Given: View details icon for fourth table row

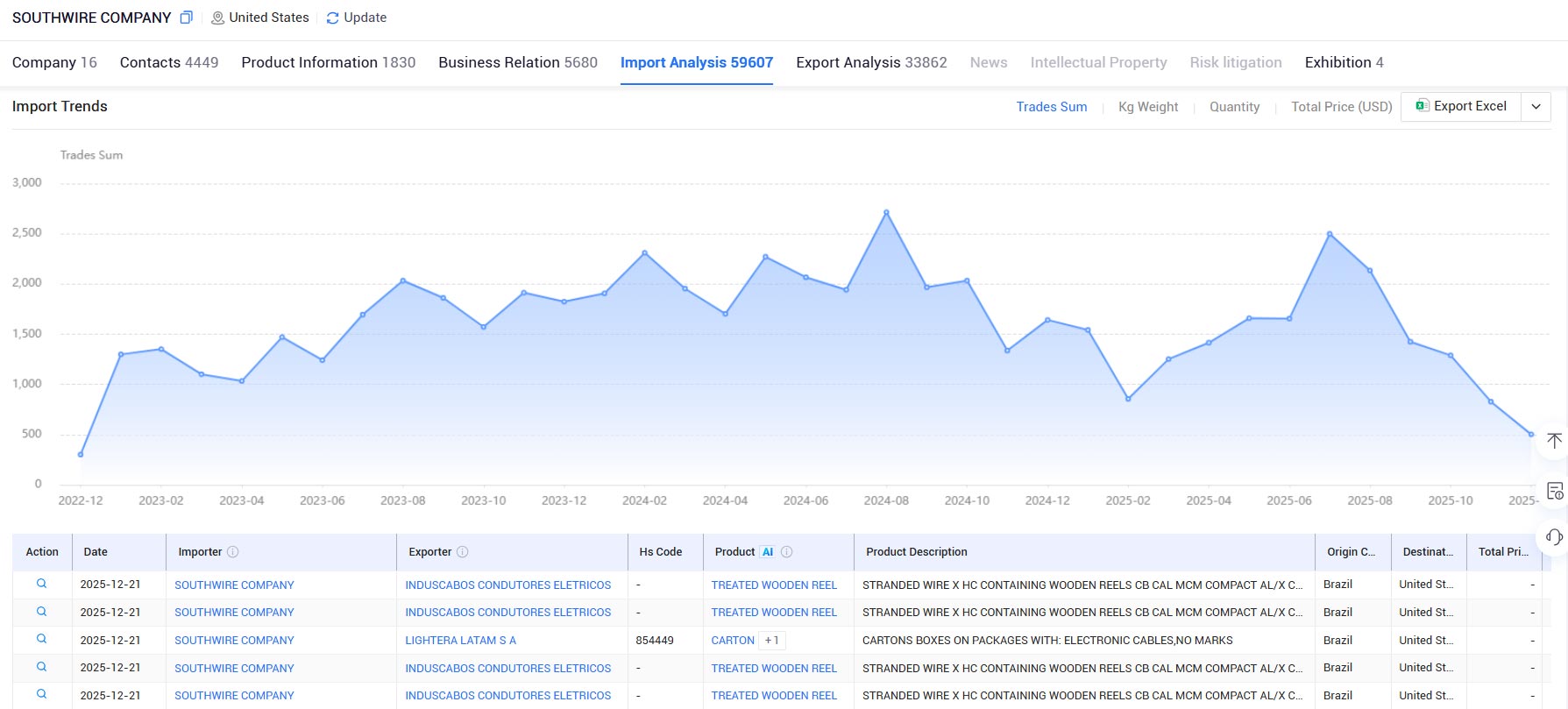Looking at the screenshot, I should click(x=41, y=667).
